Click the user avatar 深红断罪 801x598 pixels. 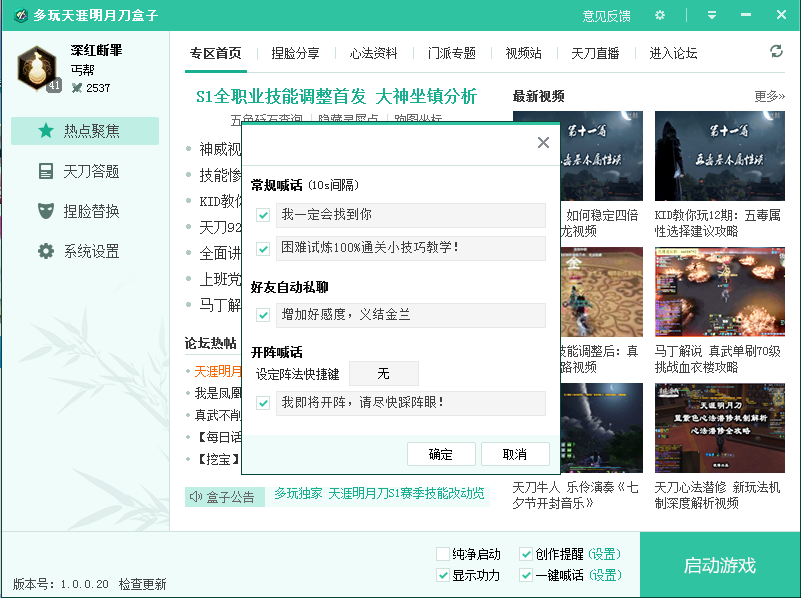(38, 67)
